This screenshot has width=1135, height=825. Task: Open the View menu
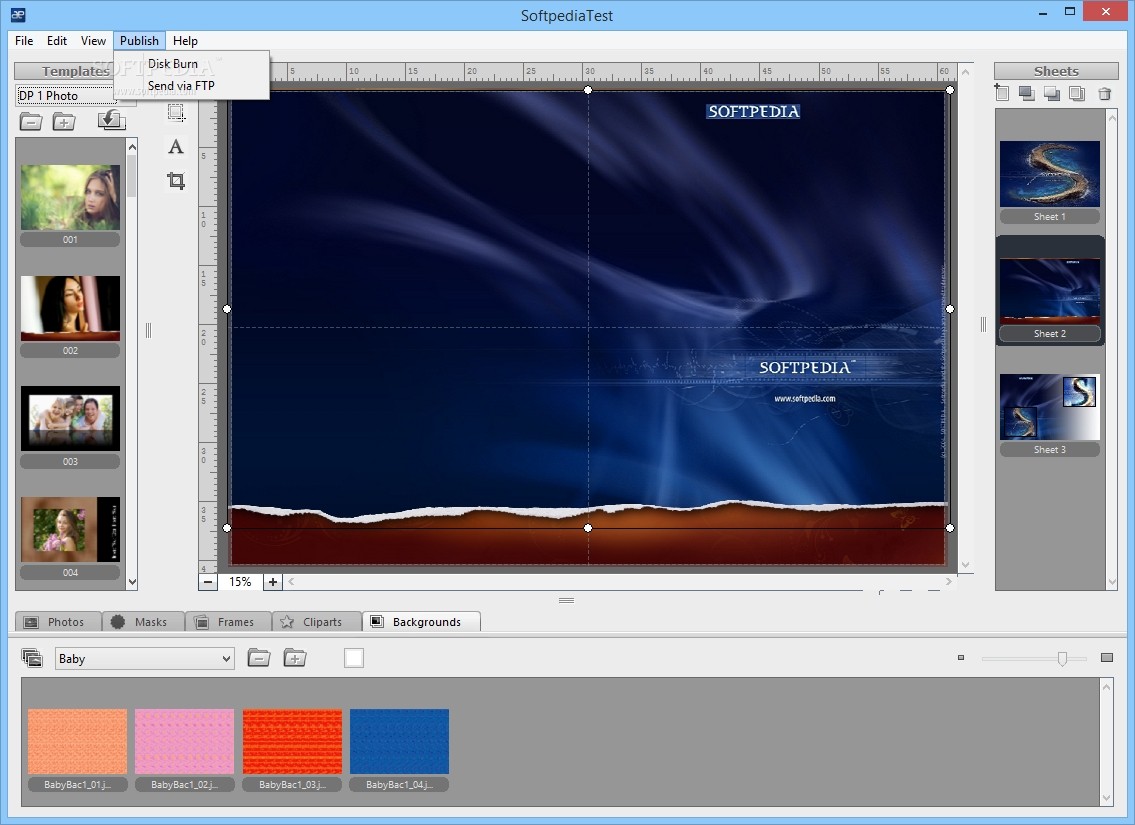click(x=93, y=41)
